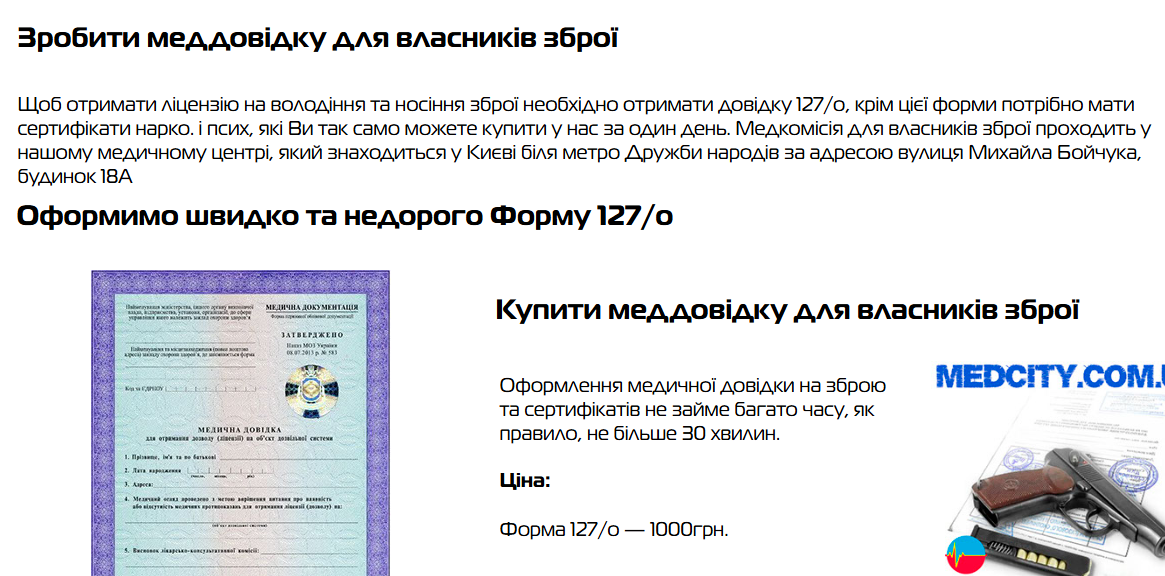Click the red and blue heartbeat icon
This screenshot has height=576, width=1165.
964,555
